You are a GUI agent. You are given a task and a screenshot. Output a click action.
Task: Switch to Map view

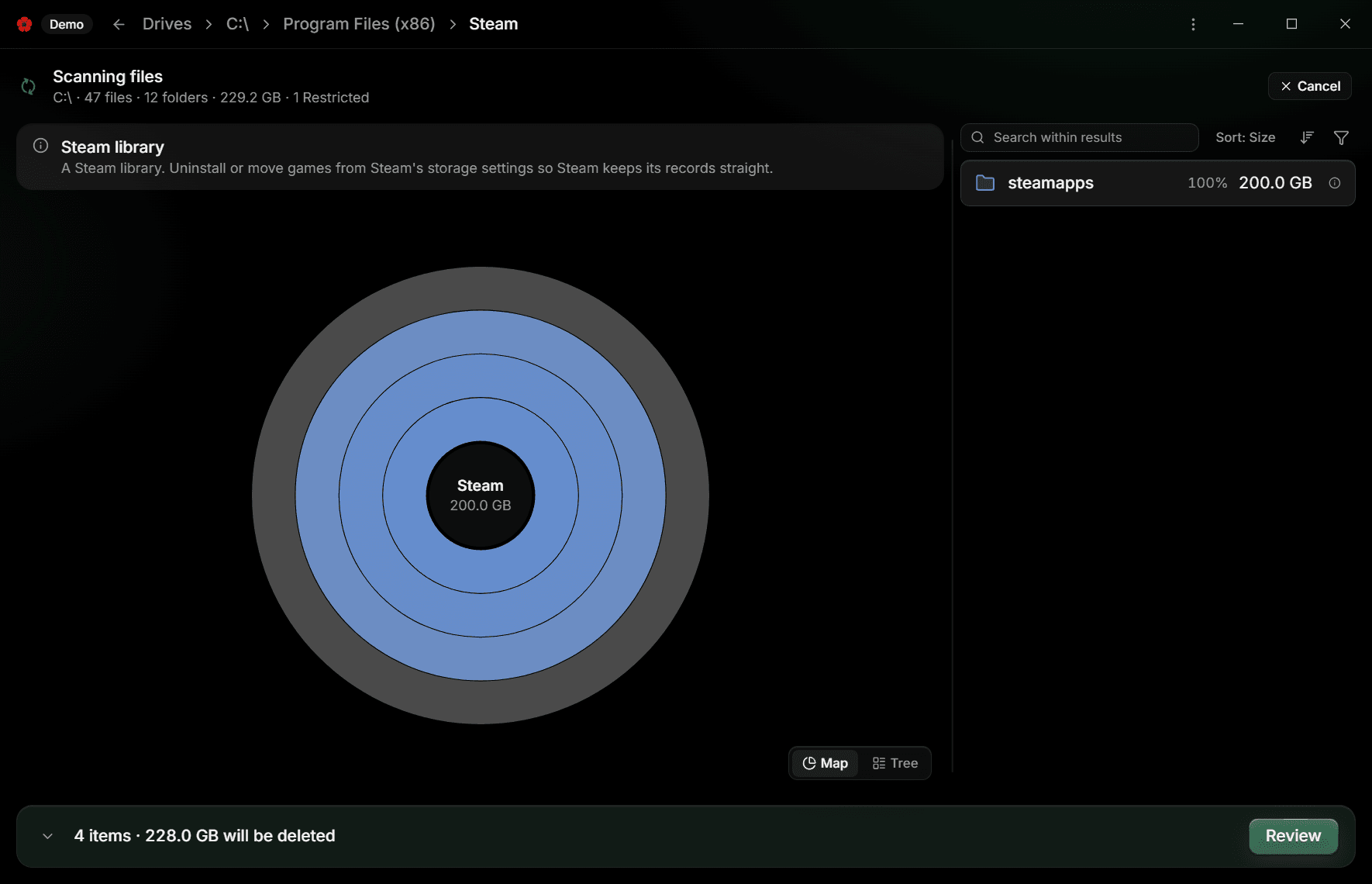click(825, 763)
